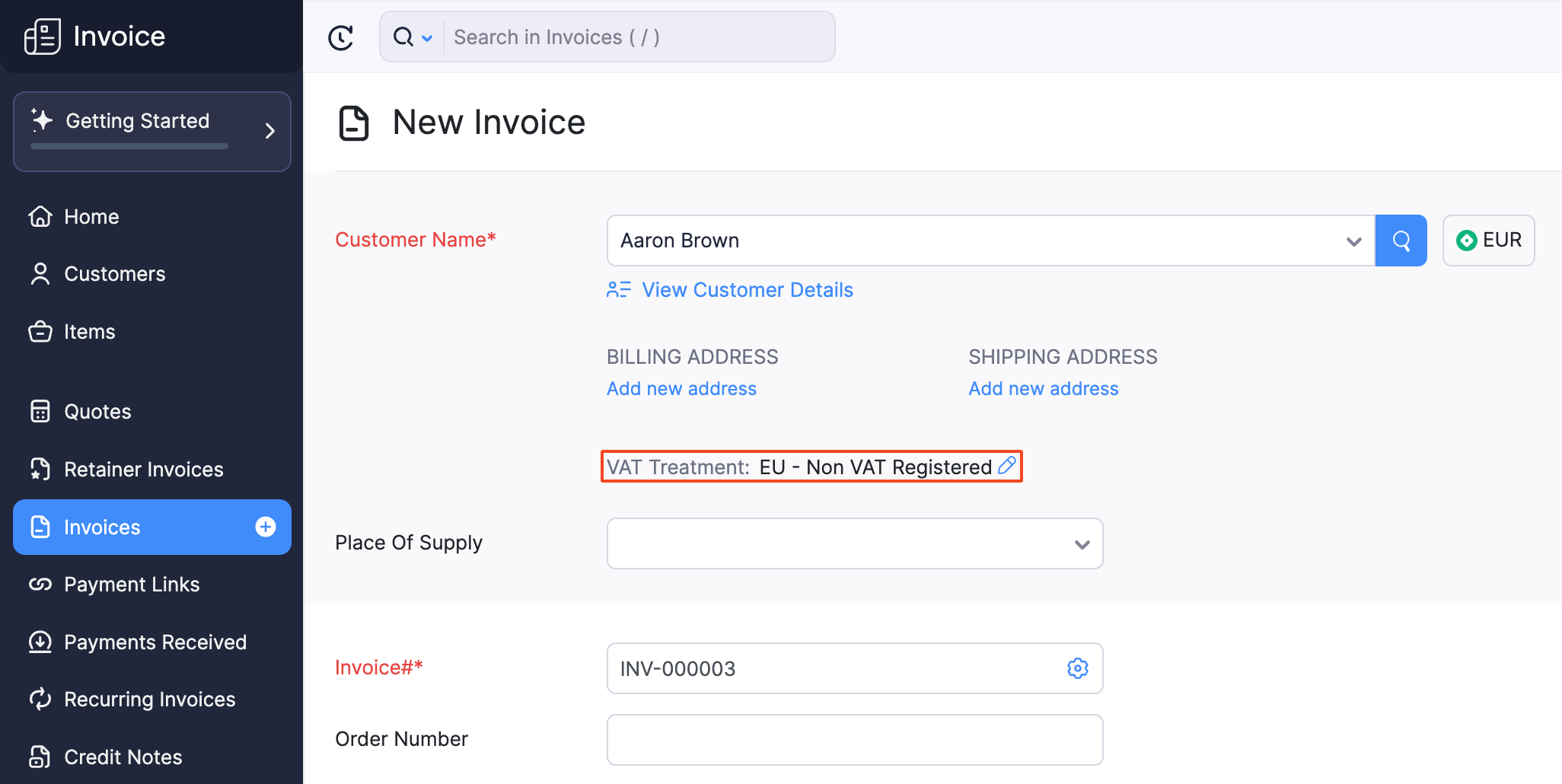Click the refresh icon in the toolbar
Image resolution: width=1562 pixels, height=784 pixels.
pos(340,37)
